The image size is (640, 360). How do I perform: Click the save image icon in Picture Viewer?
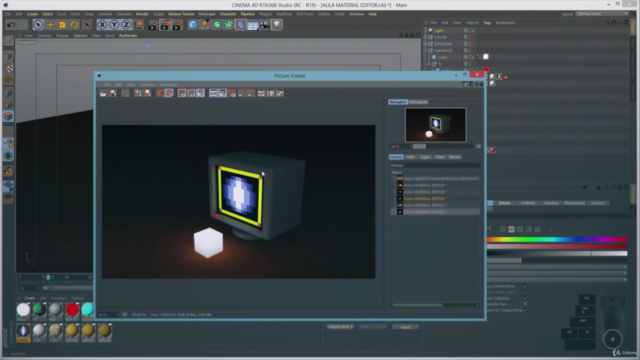pyautogui.click(x=113, y=93)
